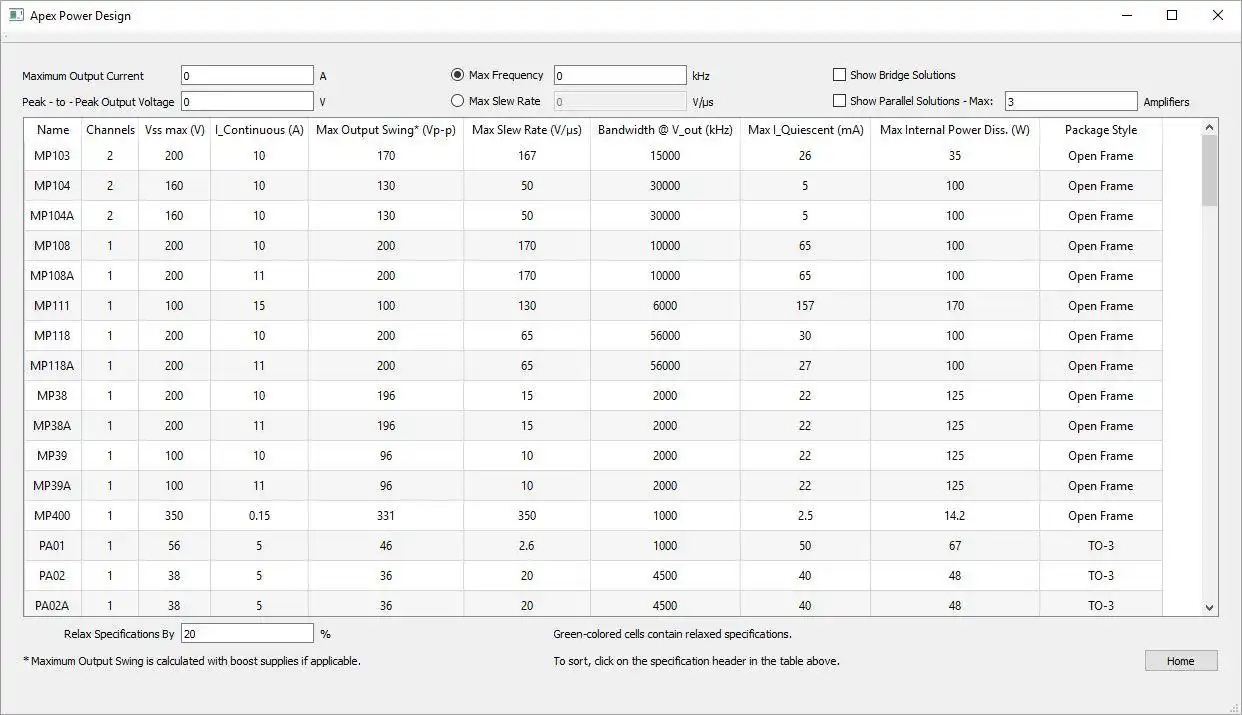Select the MP108 name cell
The width and height of the screenshot is (1242, 715).
53,246
